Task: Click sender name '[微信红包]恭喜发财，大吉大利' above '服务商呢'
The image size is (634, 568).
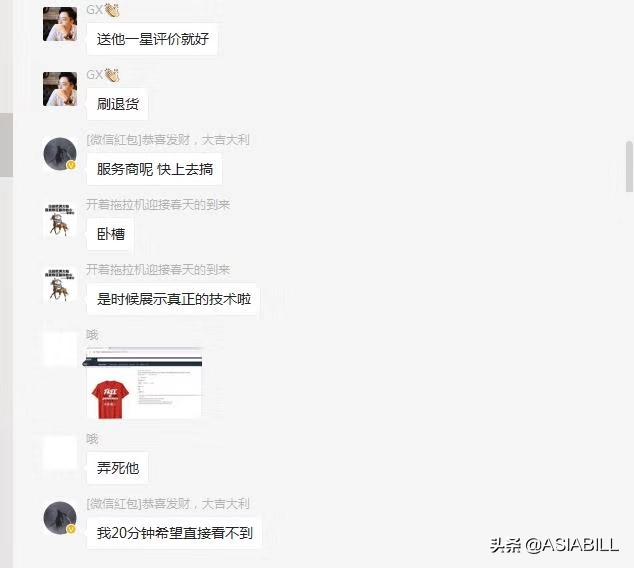Action: (x=168, y=140)
